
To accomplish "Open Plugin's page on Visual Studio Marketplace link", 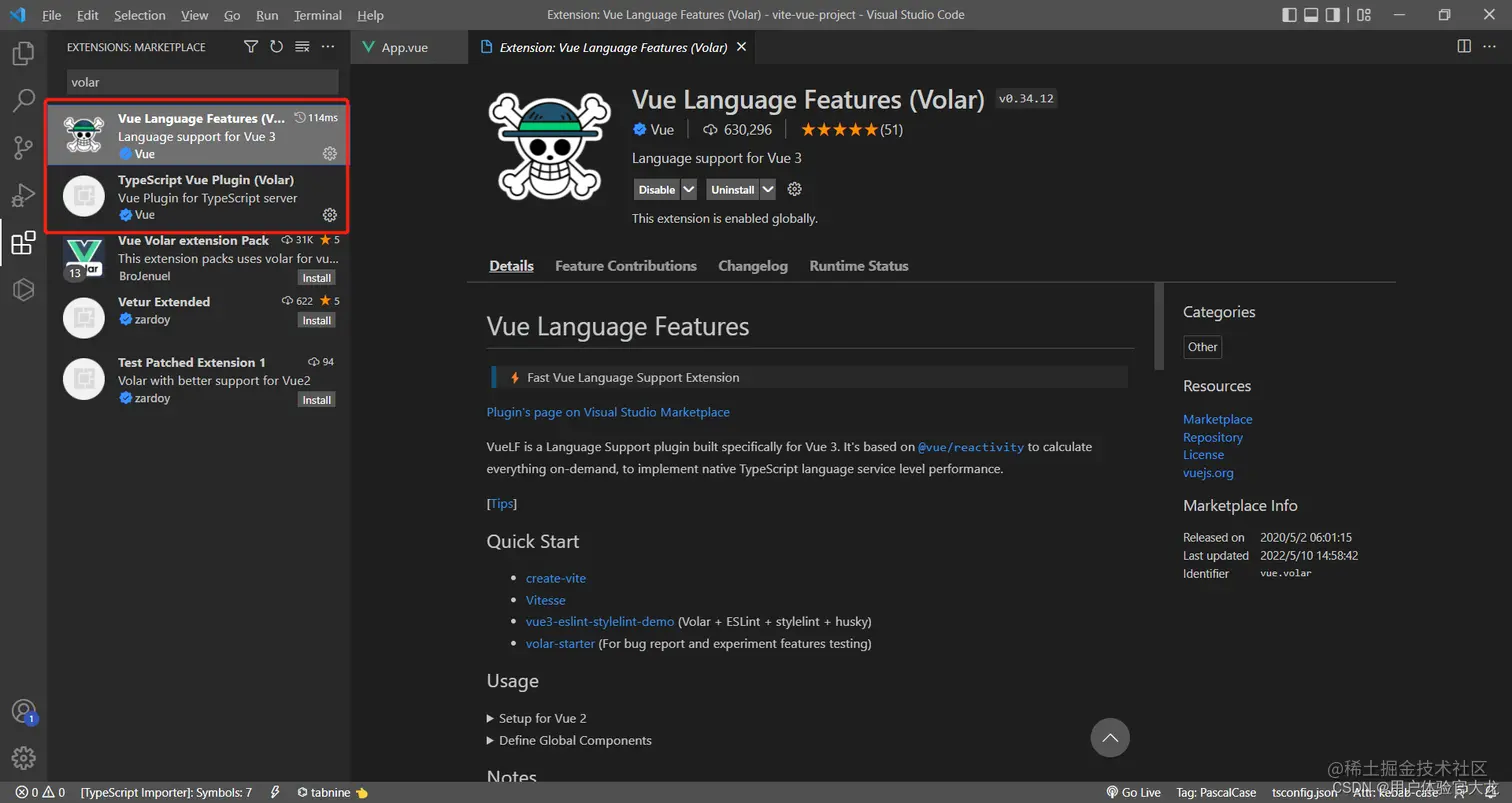I will pyautogui.click(x=608, y=412).
